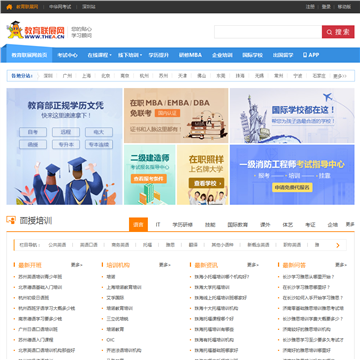The height and width of the screenshot is (360, 360).
Task: Open 学历提升 nav item
Action: point(159,55)
